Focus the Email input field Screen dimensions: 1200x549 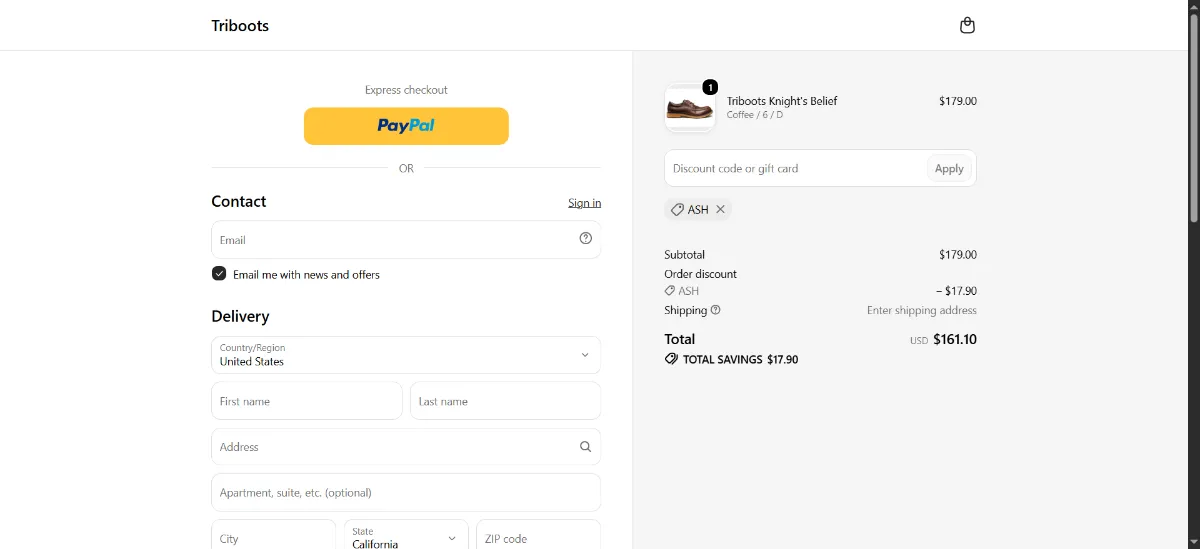[x=406, y=240]
